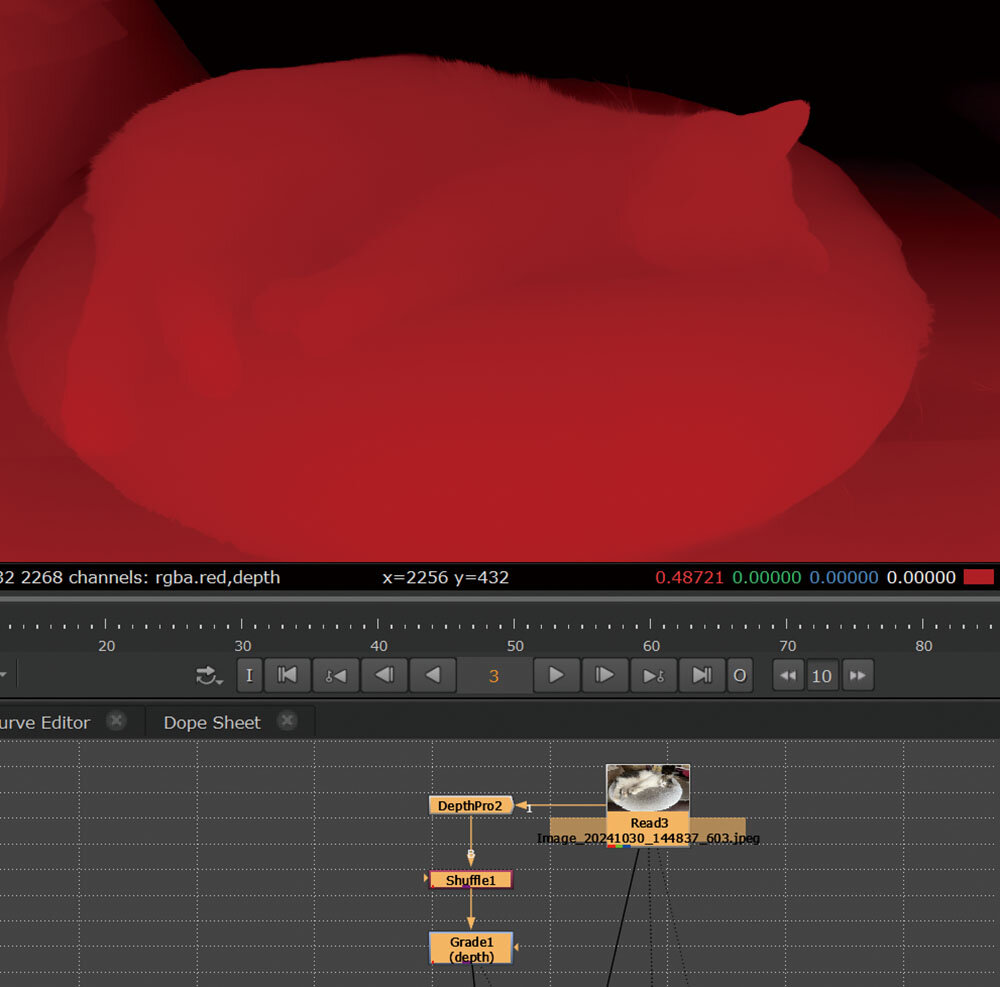Close the Curve Editor tab
This screenshot has height=987, width=1000.
tap(116, 720)
